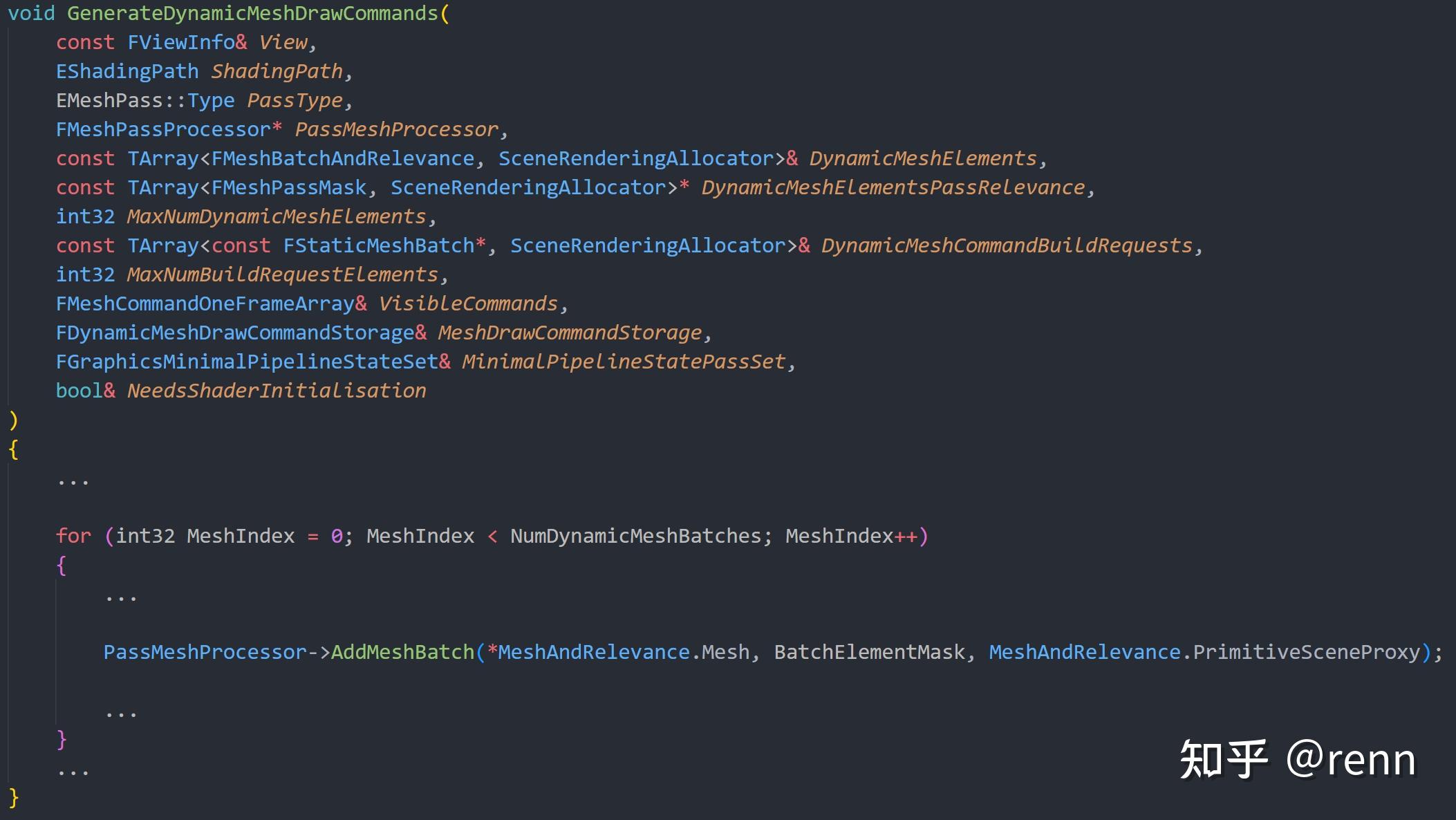Click the ShadingPath parameter

(277, 71)
